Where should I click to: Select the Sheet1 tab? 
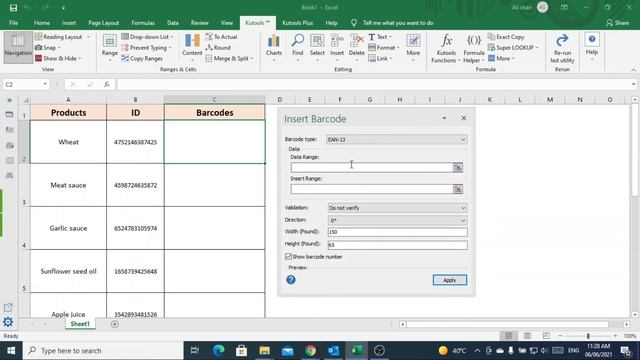tap(80, 324)
